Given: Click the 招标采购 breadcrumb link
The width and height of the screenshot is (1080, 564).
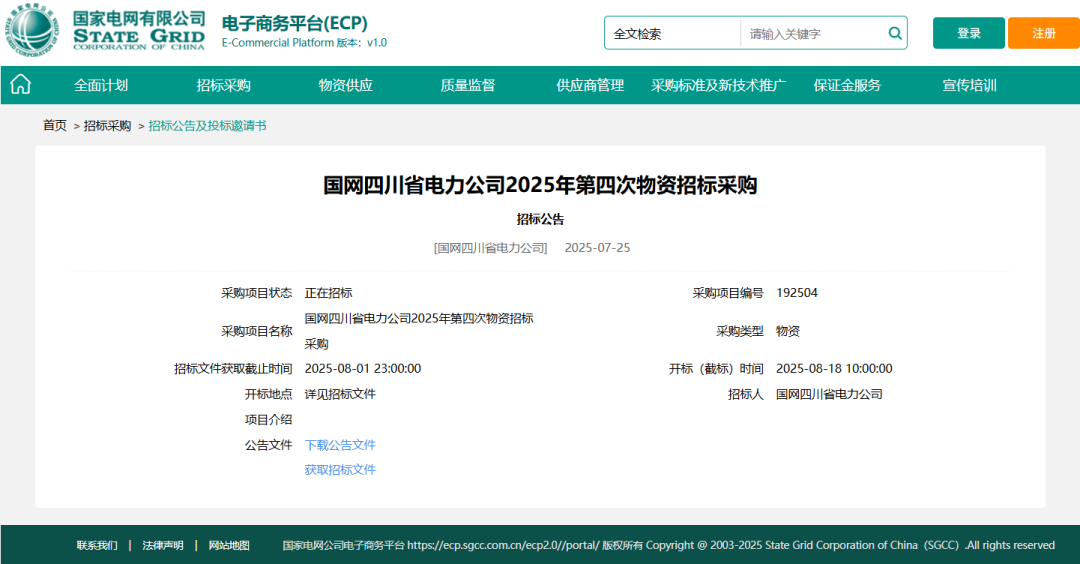Looking at the screenshot, I should pos(107,125).
